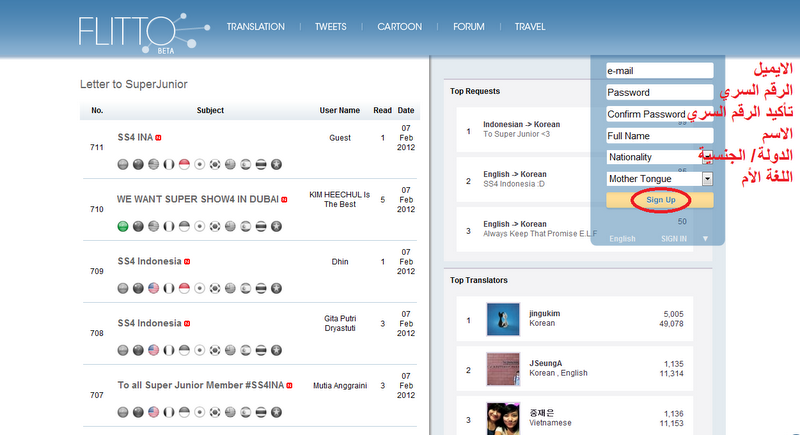Click Thai flag in DUBAI row
800x435 pixels.
(x=261, y=226)
